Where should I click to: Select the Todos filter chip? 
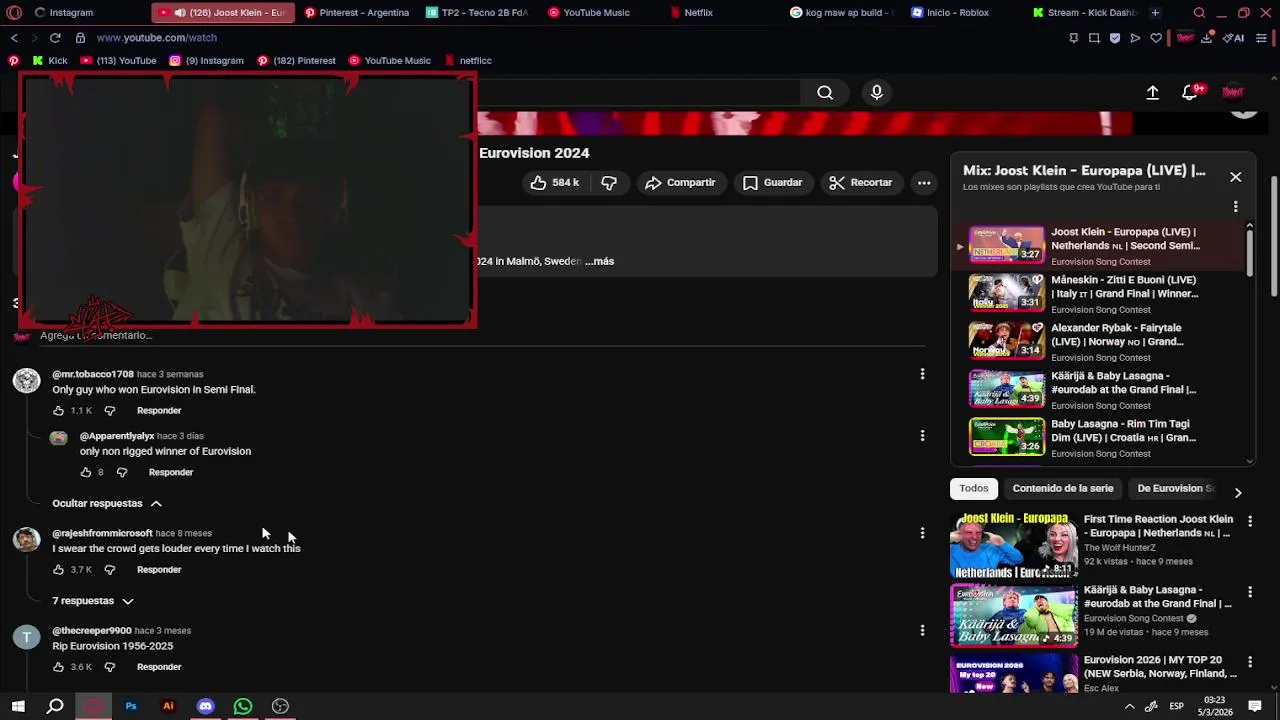click(x=974, y=488)
